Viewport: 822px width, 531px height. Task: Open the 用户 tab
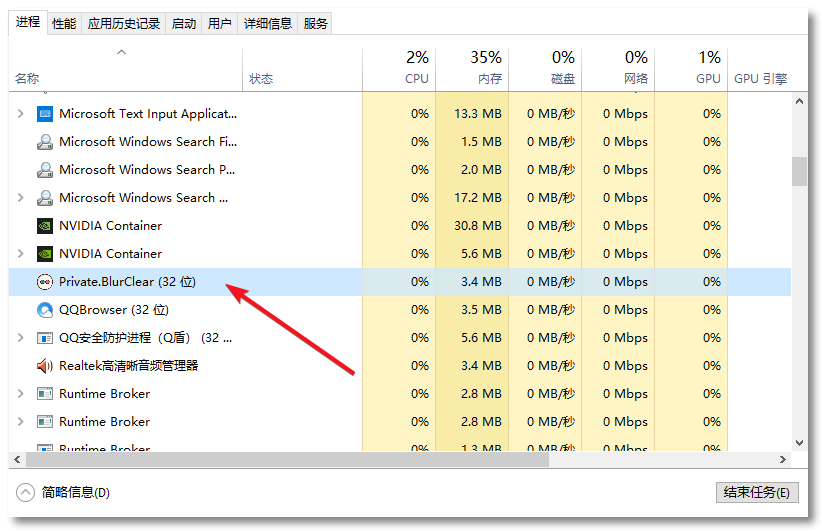pos(219,24)
